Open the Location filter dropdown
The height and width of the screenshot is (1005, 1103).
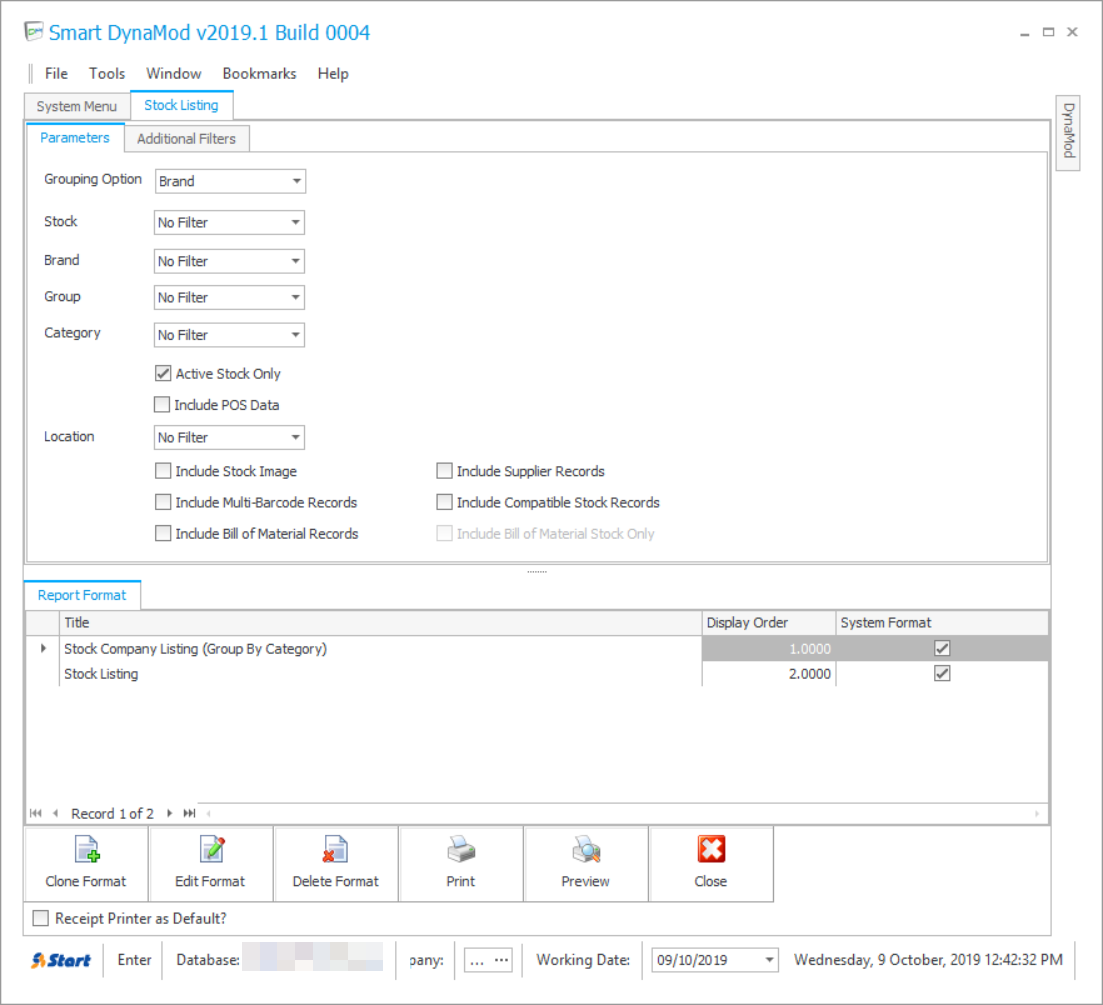295,437
